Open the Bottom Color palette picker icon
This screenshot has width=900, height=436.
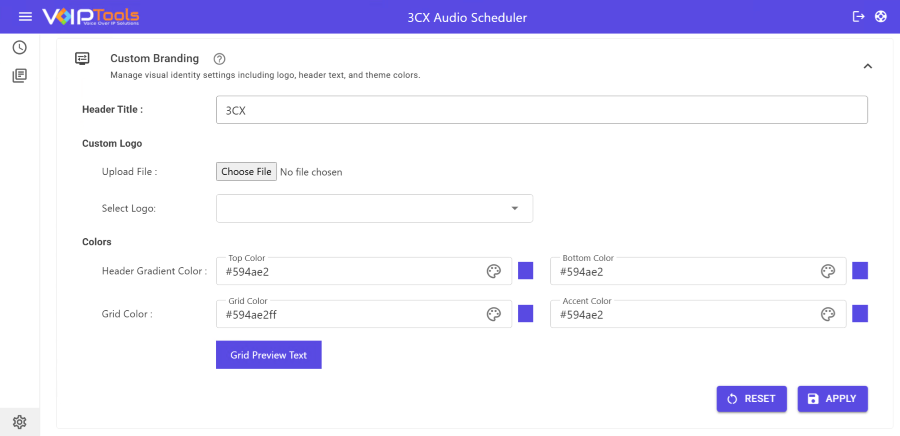(x=827, y=271)
